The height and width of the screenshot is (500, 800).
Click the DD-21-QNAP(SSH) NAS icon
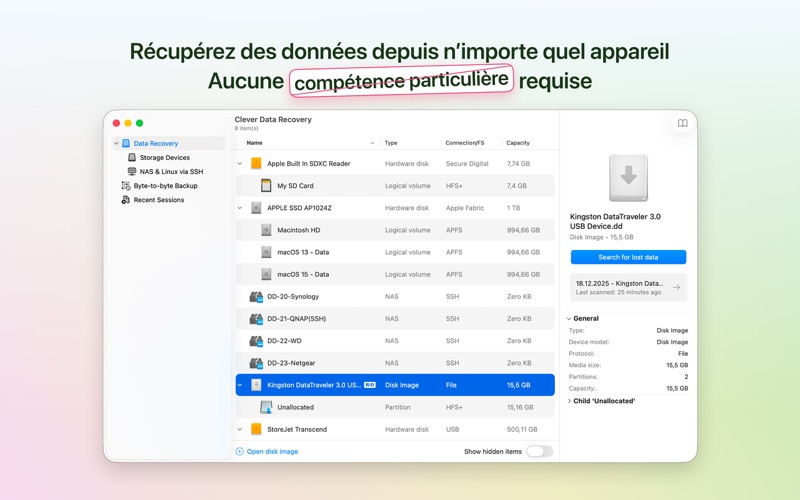[x=256, y=318]
